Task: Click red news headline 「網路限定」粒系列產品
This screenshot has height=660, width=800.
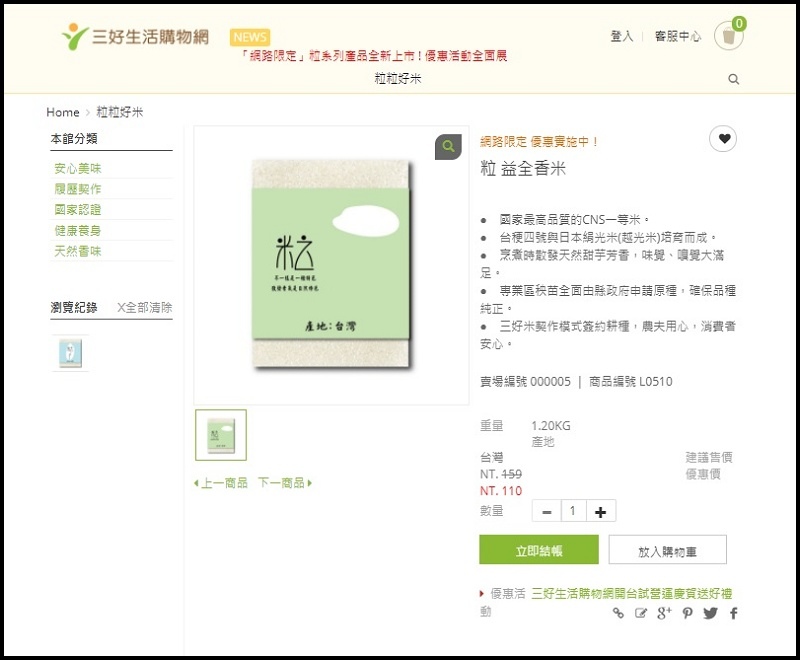Action: [373, 56]
